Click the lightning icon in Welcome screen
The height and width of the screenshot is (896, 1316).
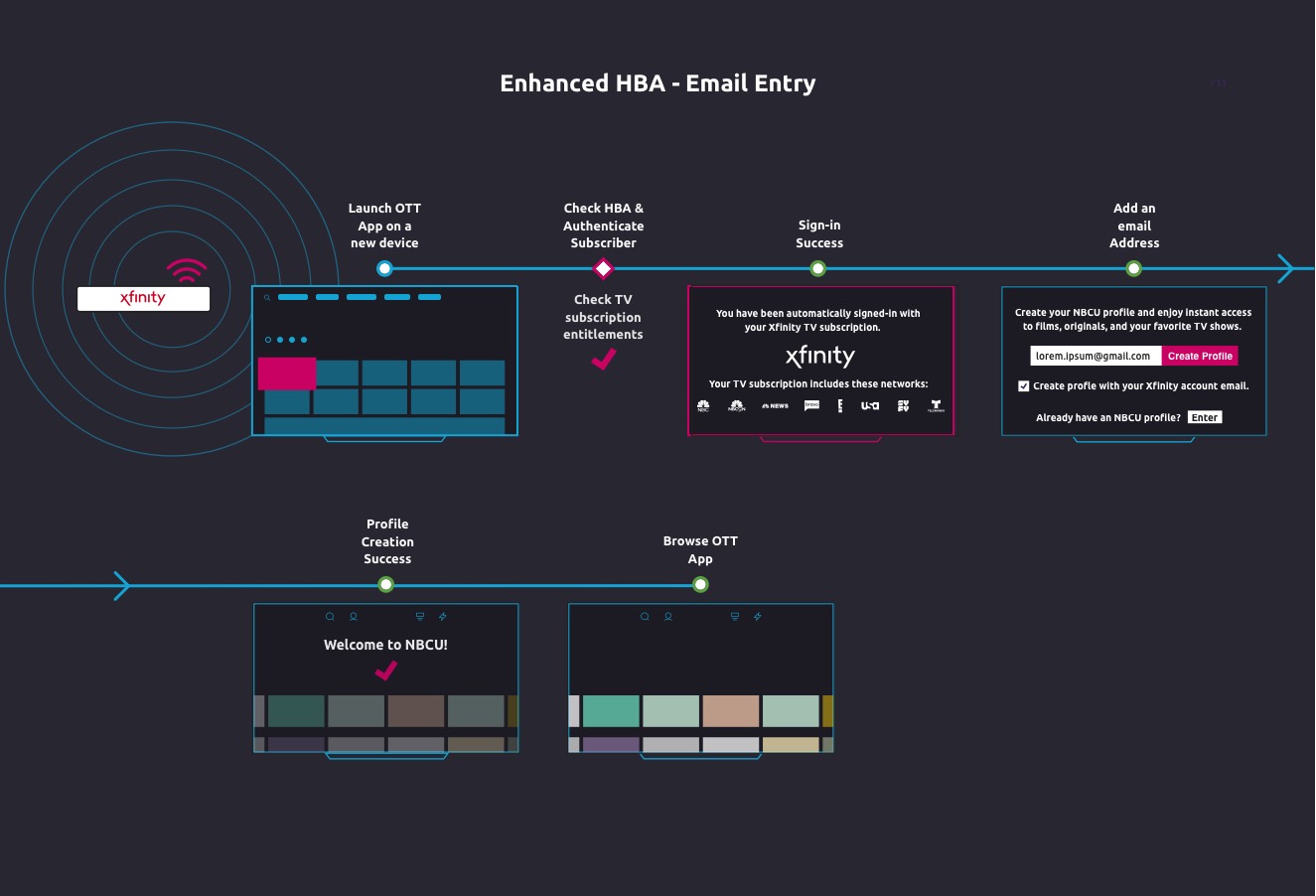(443, 617)
